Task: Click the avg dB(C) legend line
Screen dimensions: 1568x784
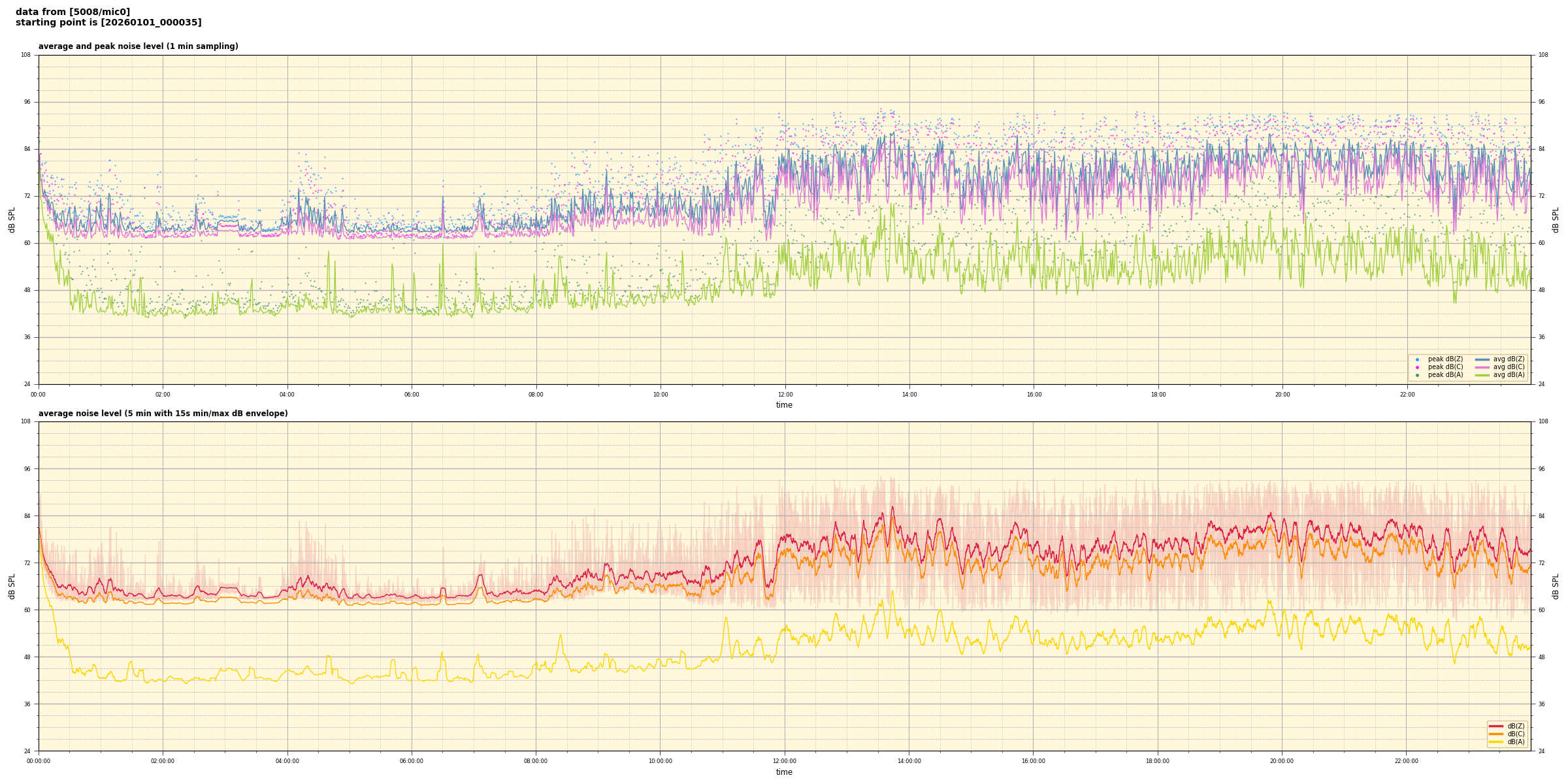Action: (x=1482, y=367)
